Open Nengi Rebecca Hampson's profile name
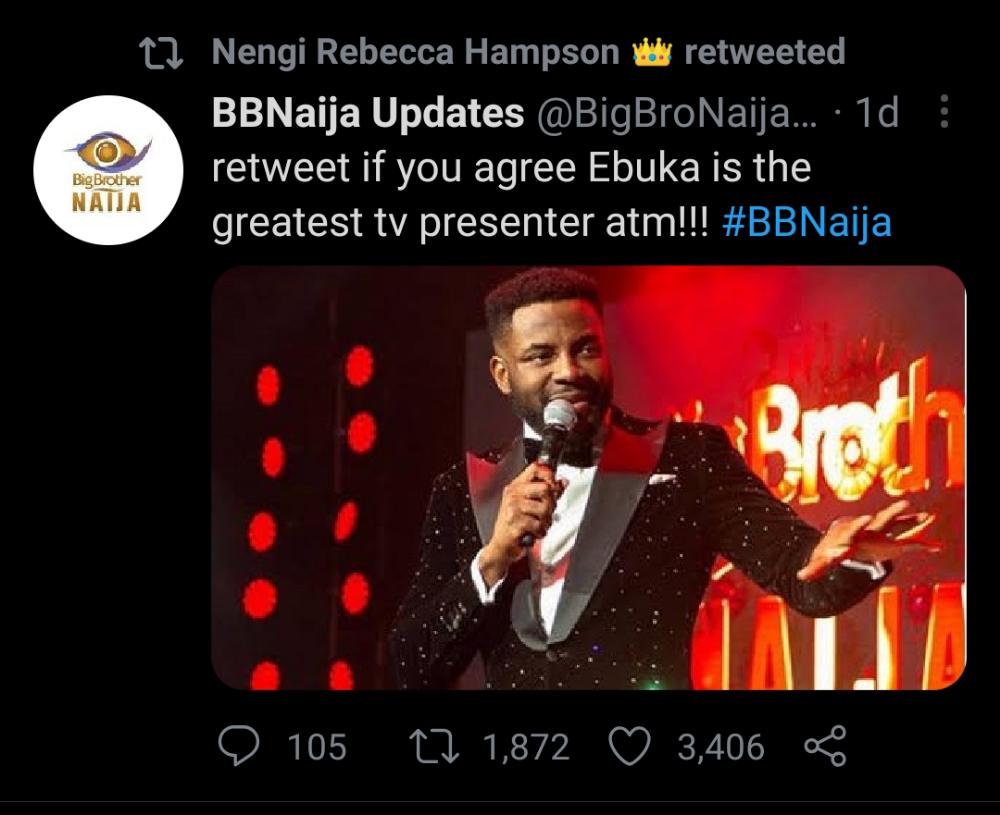The height and width of the screenshot is (815, 1000). (x=415, y=53)
